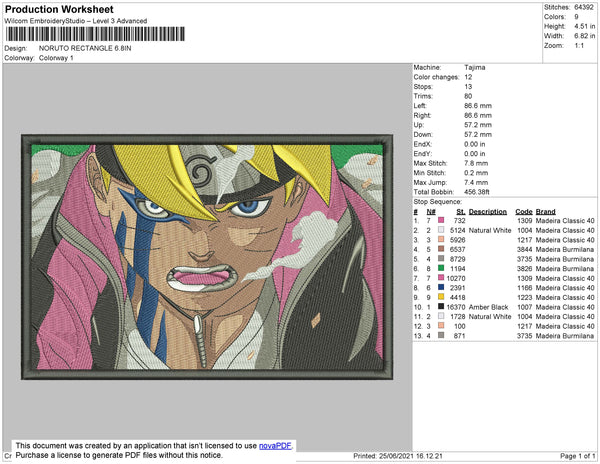Click the EndX value 0.00 in
The image size is (600, 464).
pos(475,144)
